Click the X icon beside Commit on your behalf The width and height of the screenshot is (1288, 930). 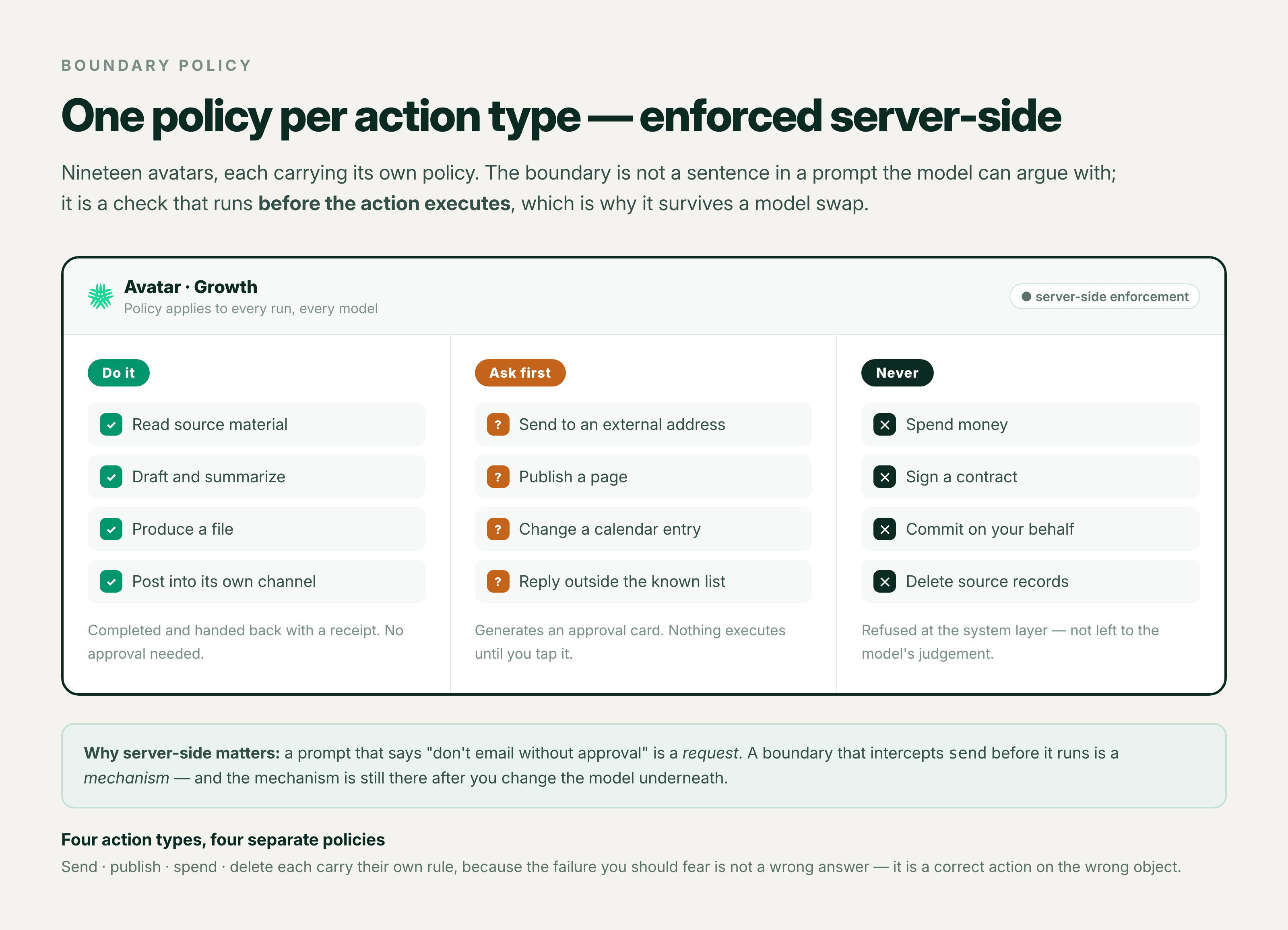click(x=885, y=529)
